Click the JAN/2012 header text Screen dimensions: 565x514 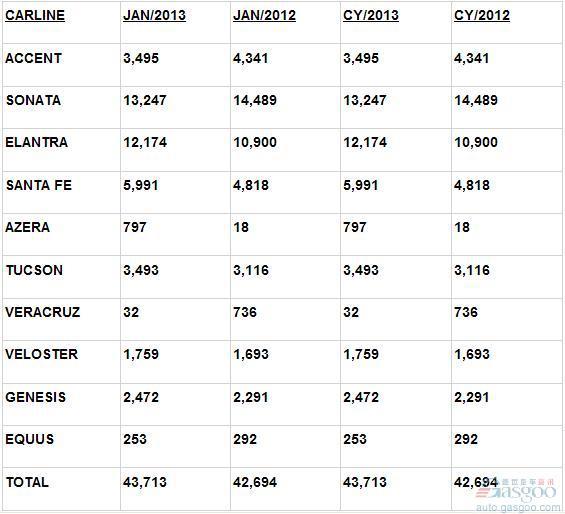point(264,15)
